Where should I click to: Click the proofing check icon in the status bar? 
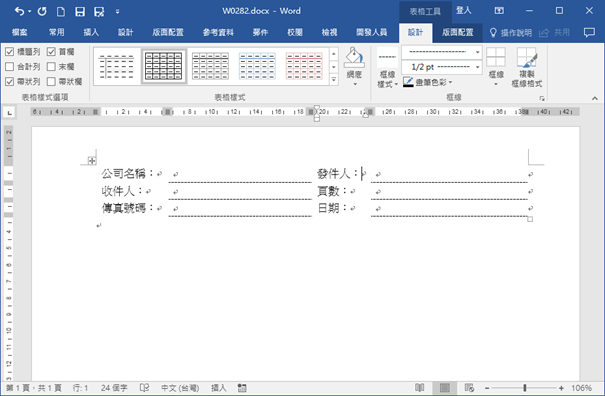[x=144, y=388]
